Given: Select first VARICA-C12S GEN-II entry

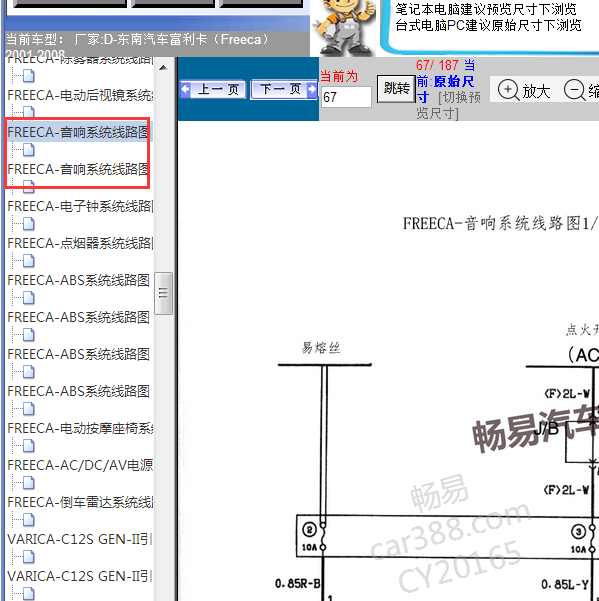Looking at the screenshot, I should (80, 539).
